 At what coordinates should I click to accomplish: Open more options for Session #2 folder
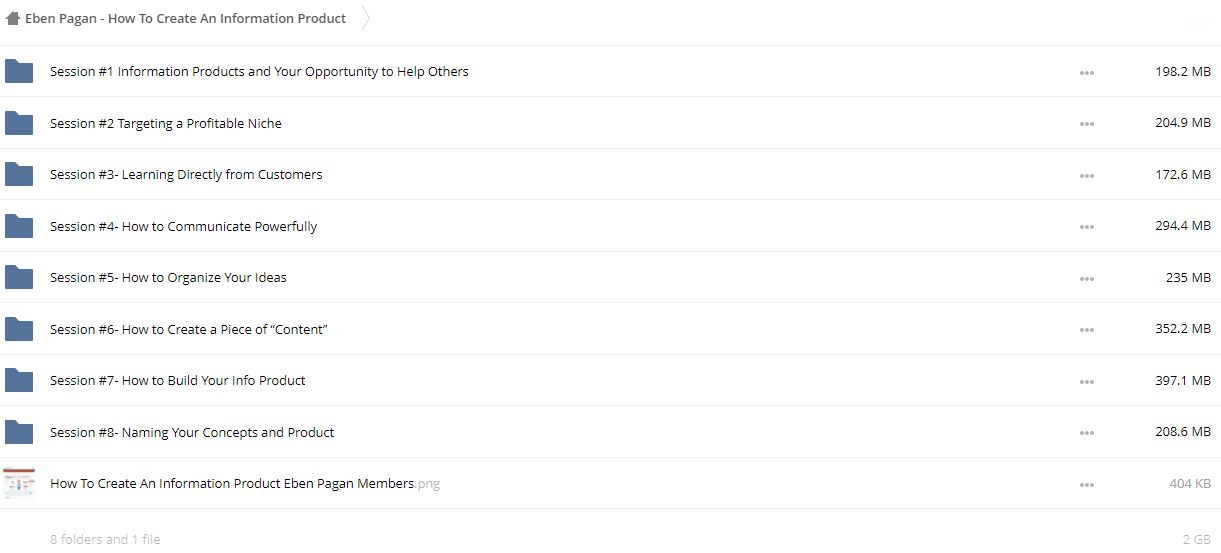[1087, 124]
